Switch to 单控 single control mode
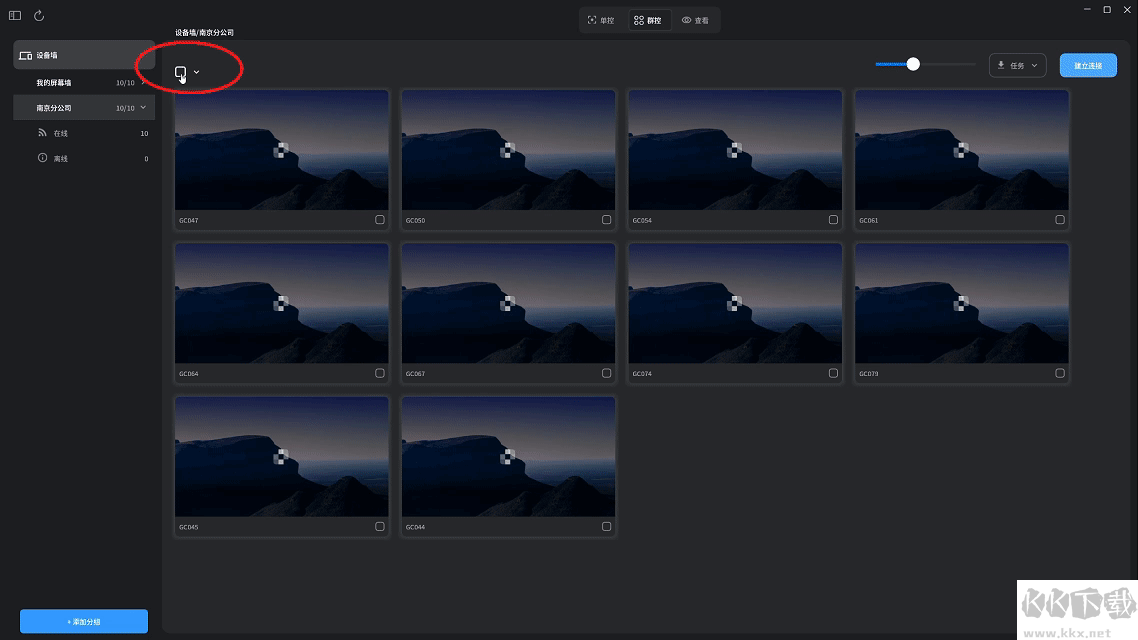1138x640 pixels. click(x=601, y=20)
